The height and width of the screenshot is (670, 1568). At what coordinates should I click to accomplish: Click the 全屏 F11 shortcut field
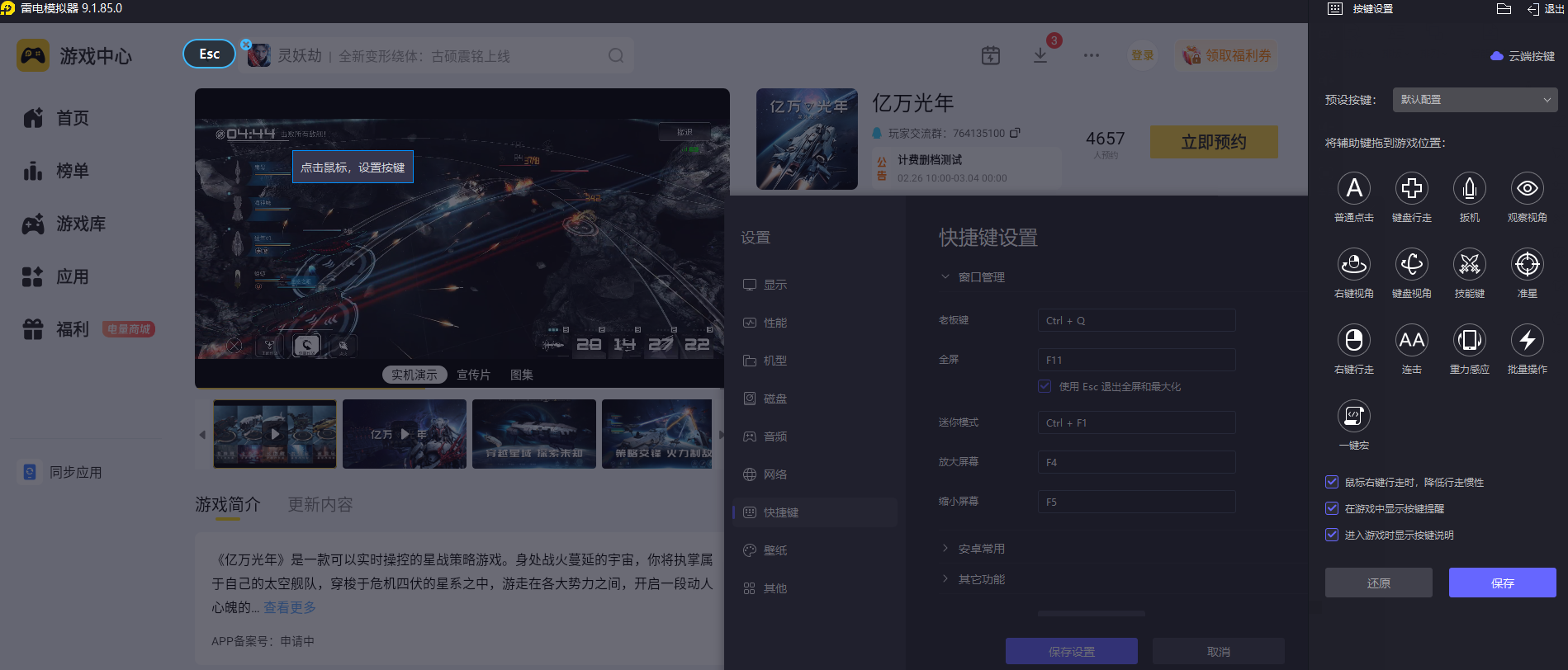tap(1135, 360)
